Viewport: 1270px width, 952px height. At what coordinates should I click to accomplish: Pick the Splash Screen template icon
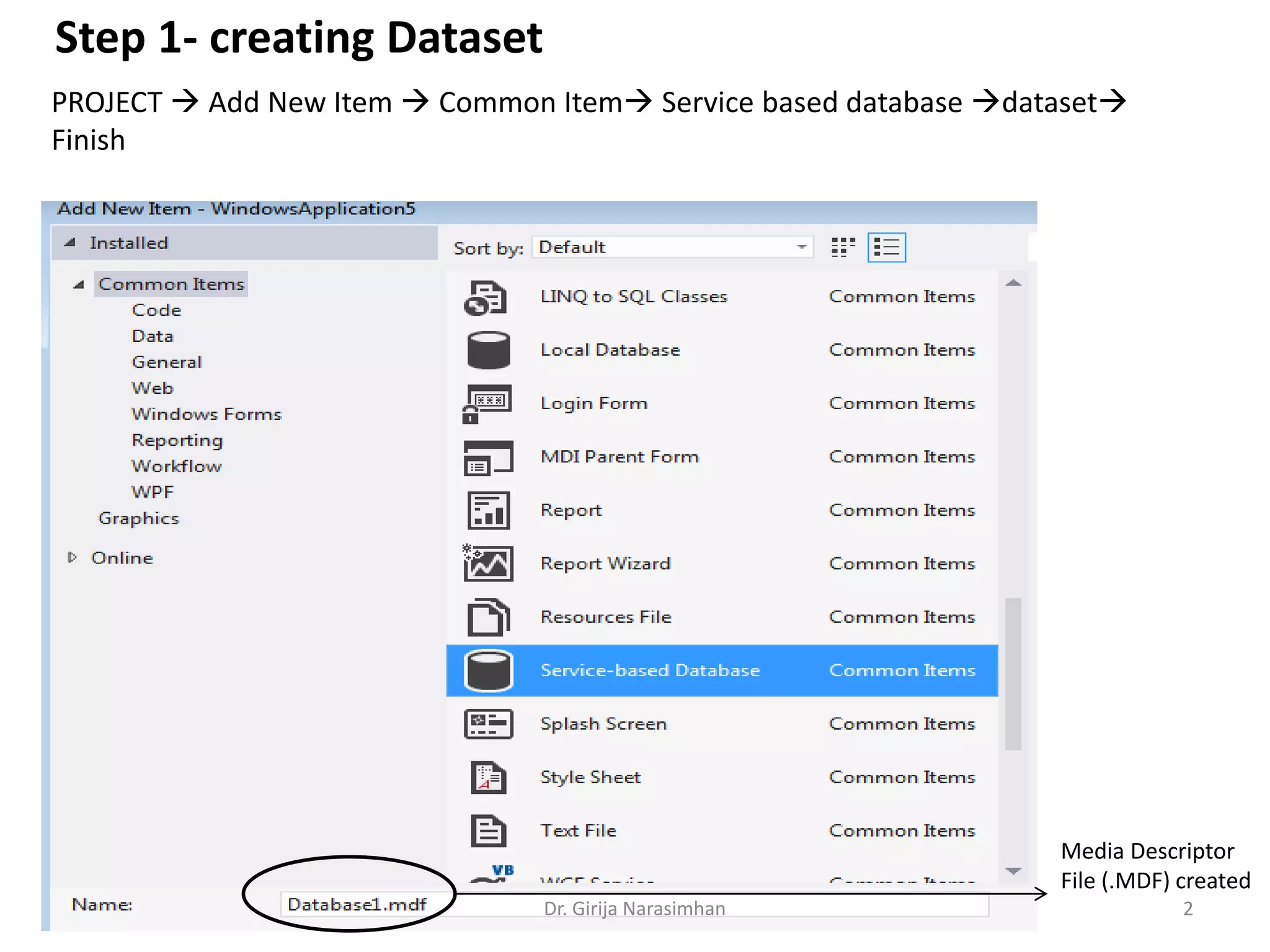tap(488, 724)
